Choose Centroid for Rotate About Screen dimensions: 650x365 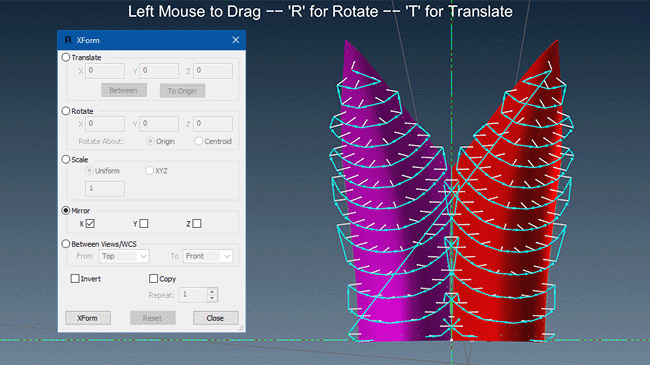click(199, 141)
